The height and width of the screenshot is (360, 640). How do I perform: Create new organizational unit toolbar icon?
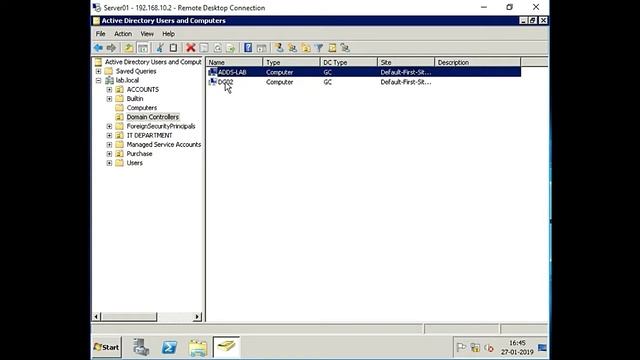pyautogui.click(x=306, y=48)
